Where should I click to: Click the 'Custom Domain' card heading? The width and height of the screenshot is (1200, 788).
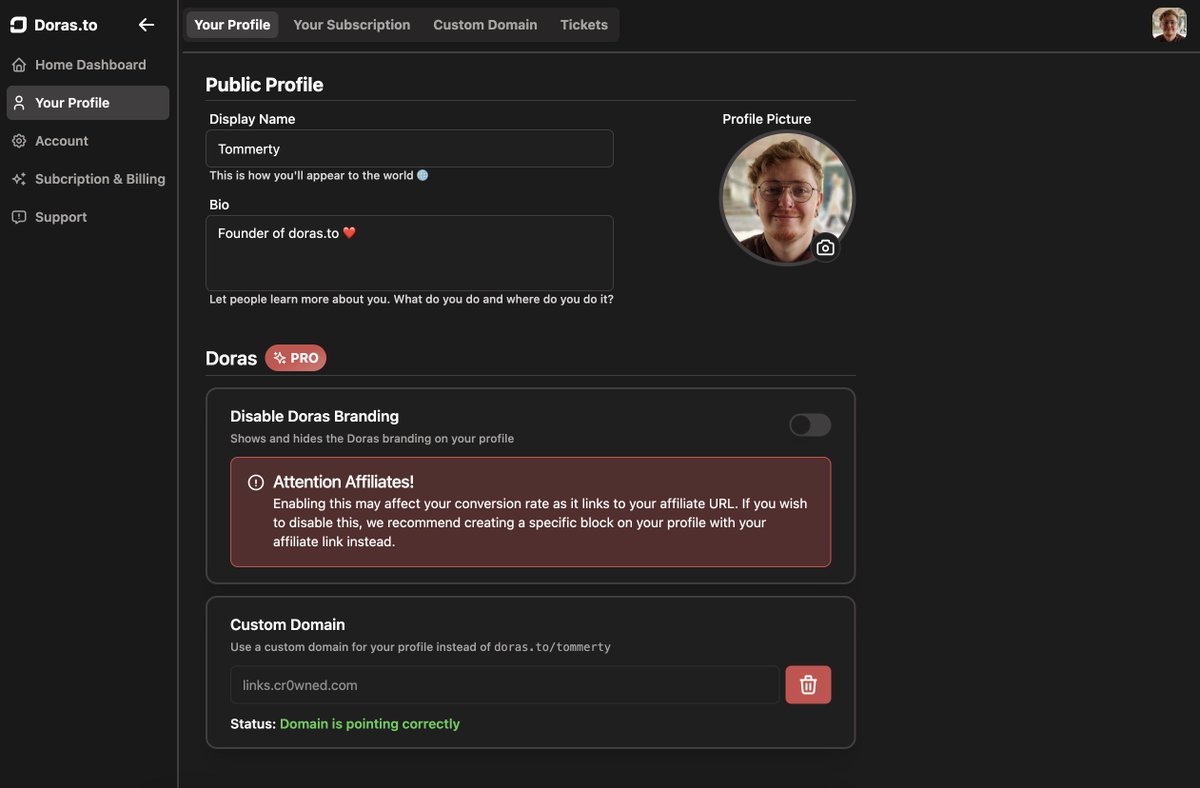[287, 625]
